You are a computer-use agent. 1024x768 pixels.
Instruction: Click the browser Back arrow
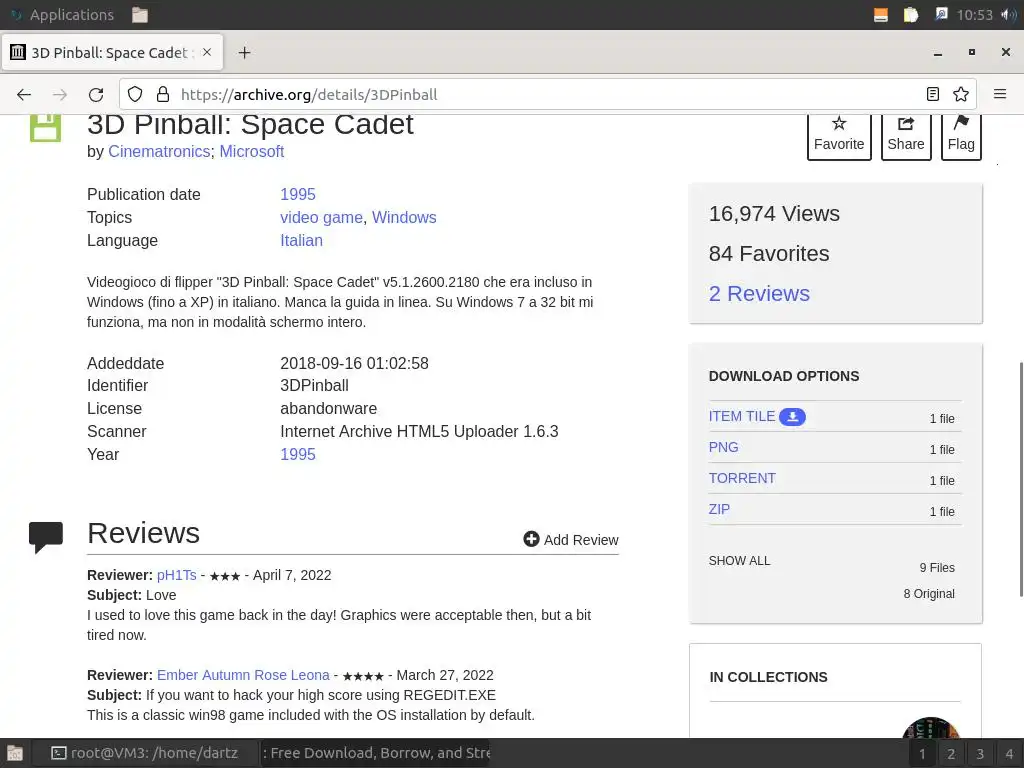[x=24, y=95]
